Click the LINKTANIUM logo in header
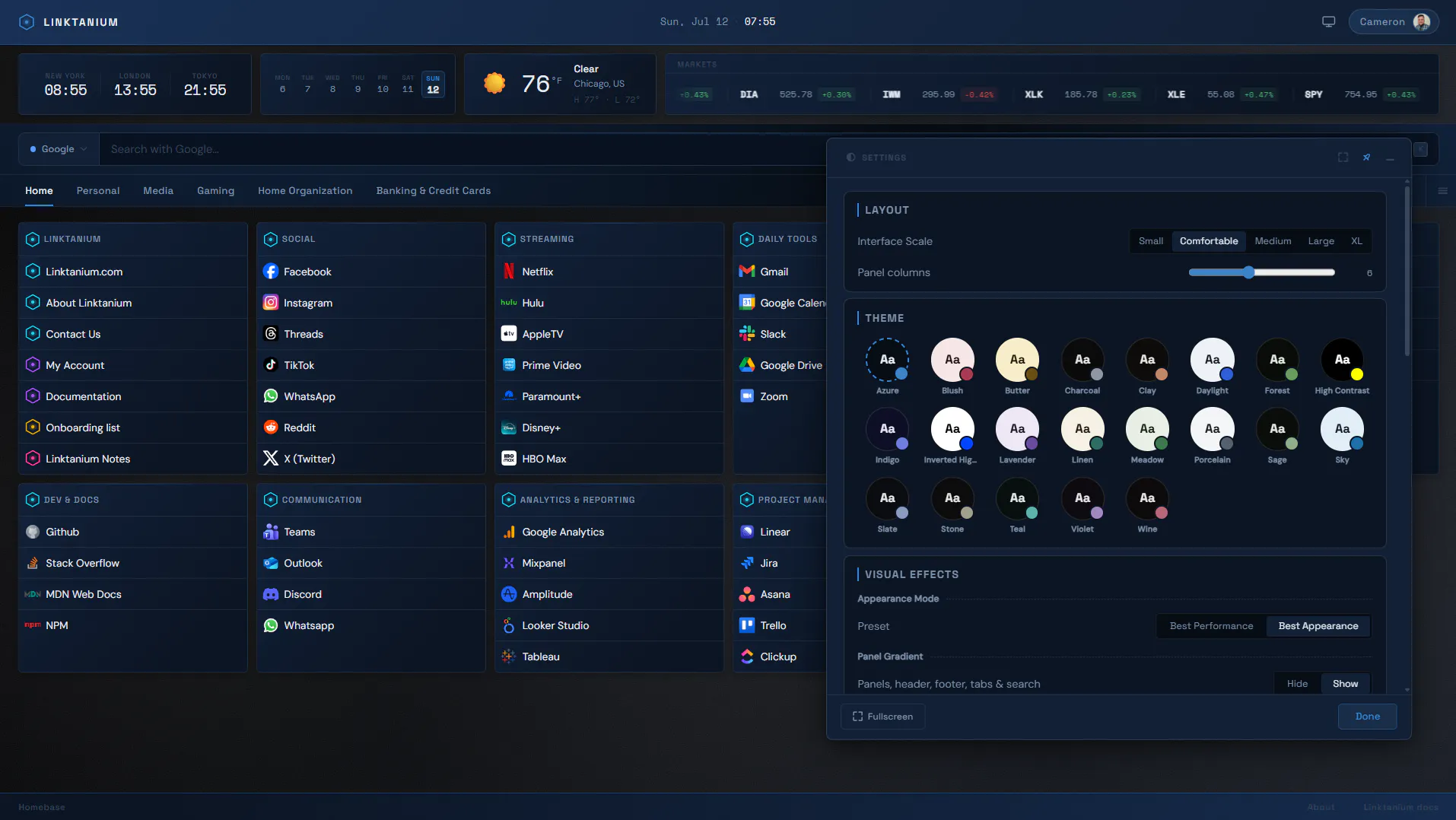The width and height of the screenshot is (1456, 820). (68, 22)
